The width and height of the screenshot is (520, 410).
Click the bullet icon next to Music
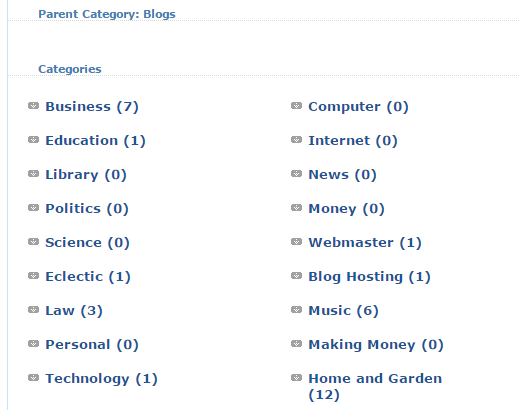pos(296,310)
